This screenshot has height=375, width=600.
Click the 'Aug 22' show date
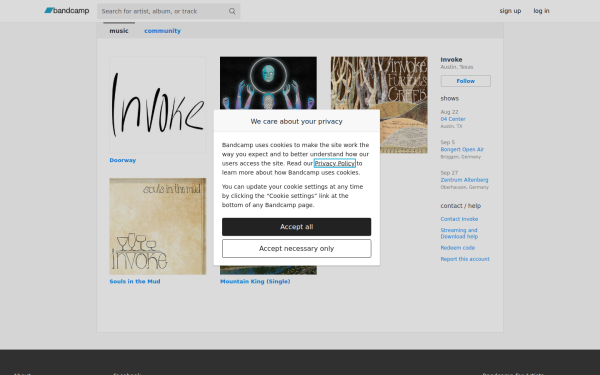[449, 112]
